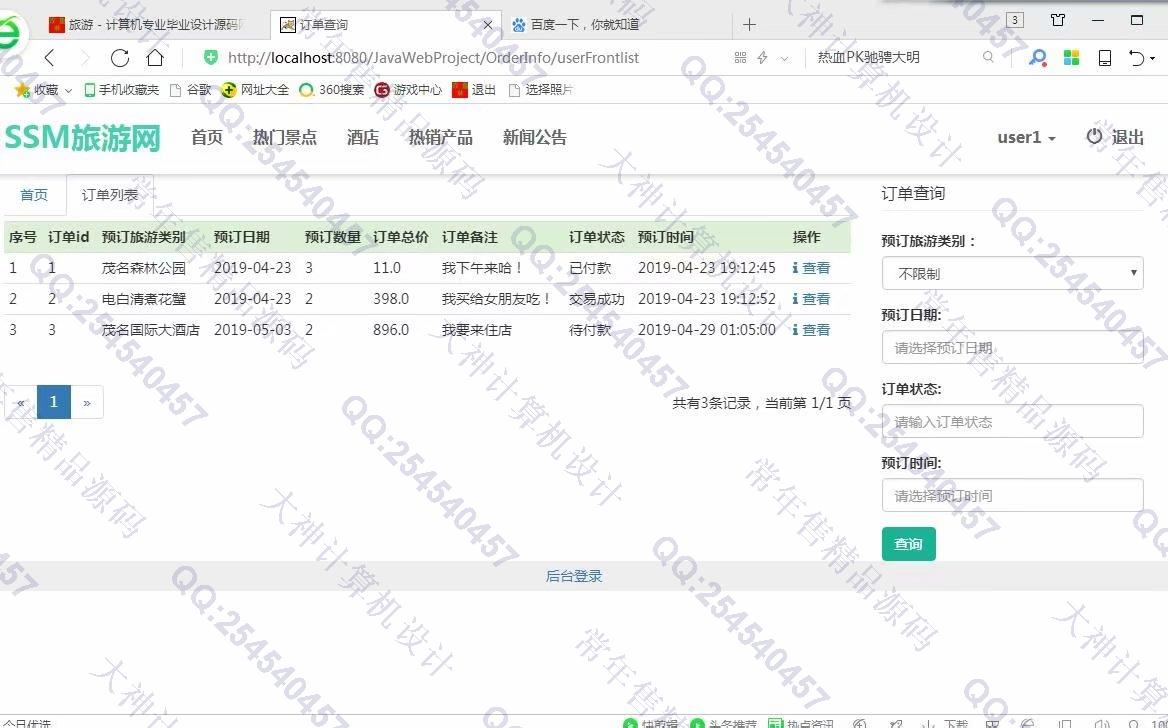Click the 预订日期 date input field
This screenshot has width=1168, height=728.
pyautogui.click(x=1012, y=347)
